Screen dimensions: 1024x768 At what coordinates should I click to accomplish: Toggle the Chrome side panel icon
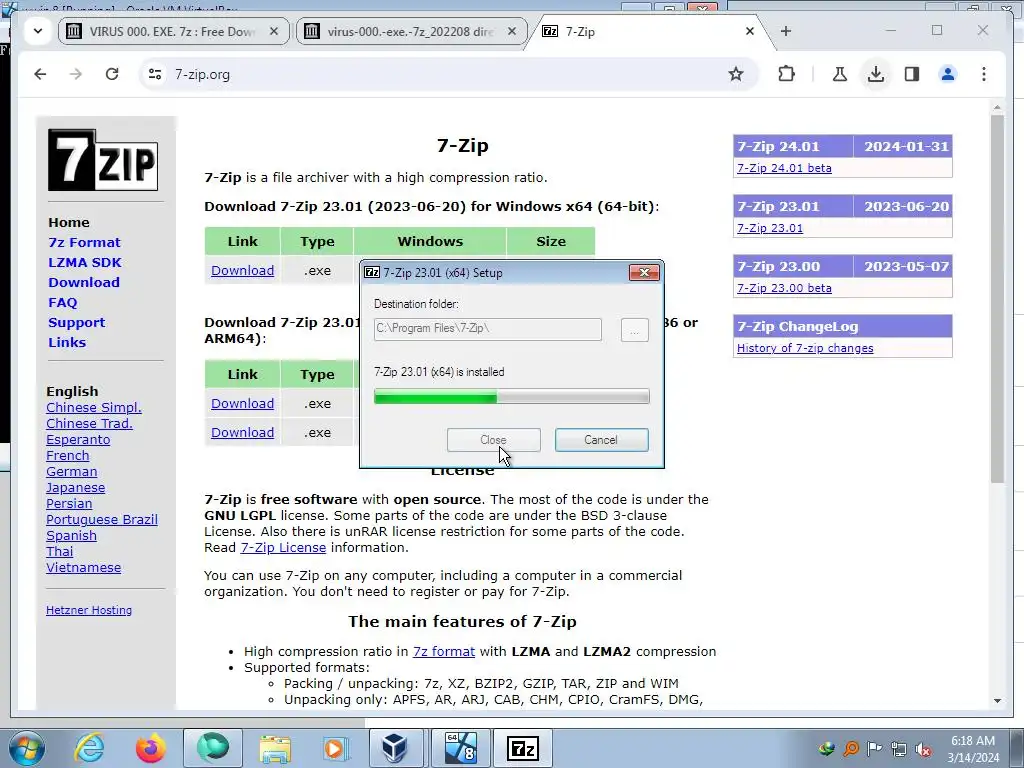(912, 74)
